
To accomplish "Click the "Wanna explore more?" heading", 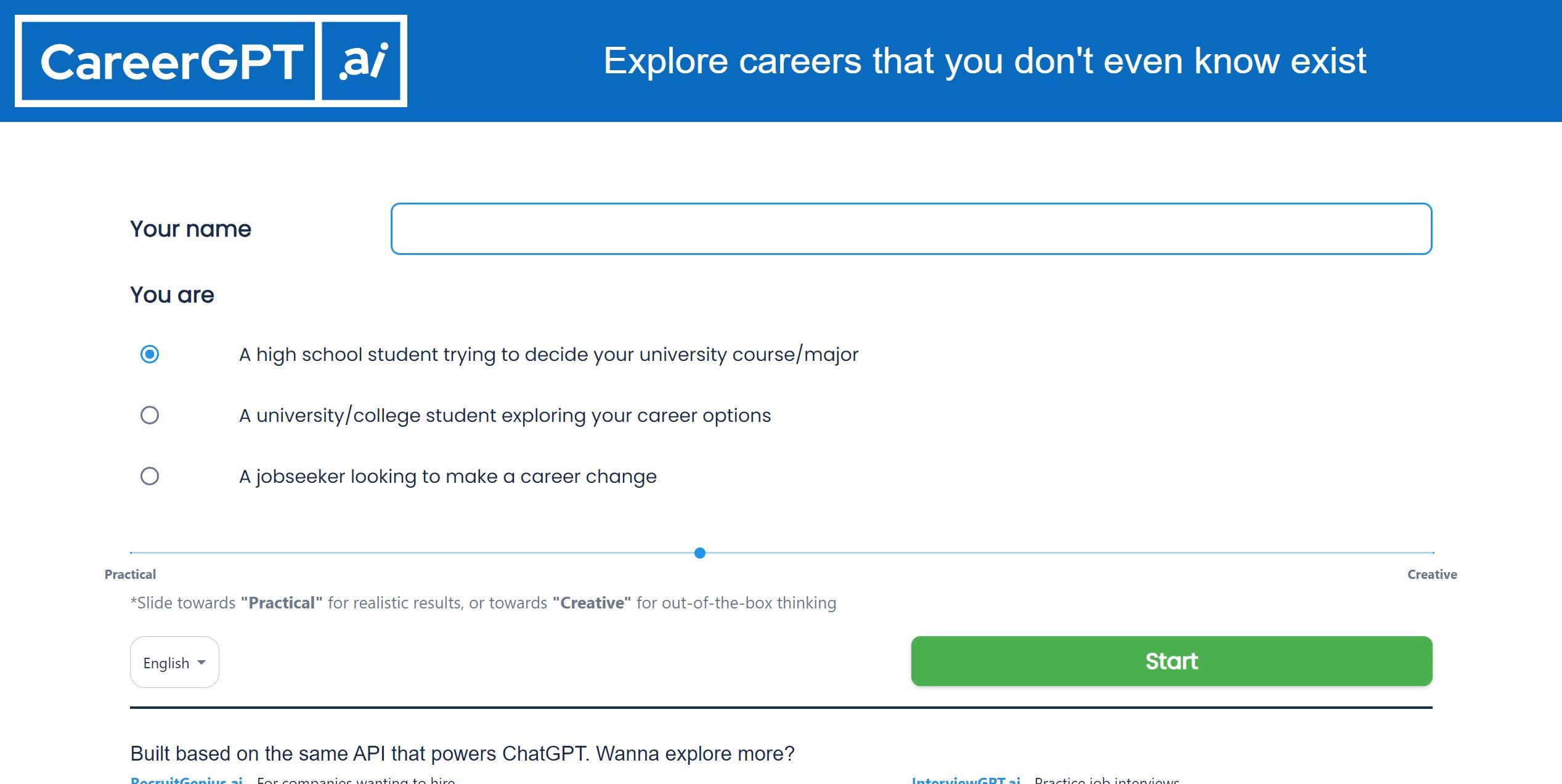I will tap(463, 753).
